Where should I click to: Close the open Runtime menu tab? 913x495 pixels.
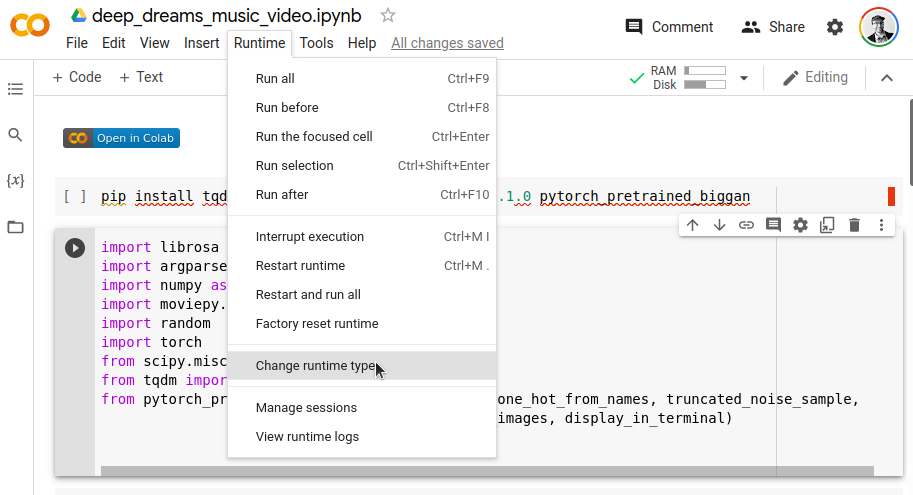260,43
